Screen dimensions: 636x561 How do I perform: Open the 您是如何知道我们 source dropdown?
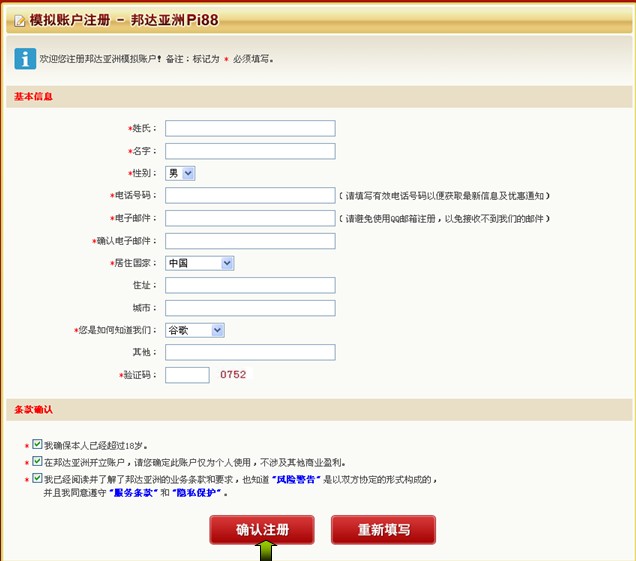pyautogui.click(x=195, y=330)
